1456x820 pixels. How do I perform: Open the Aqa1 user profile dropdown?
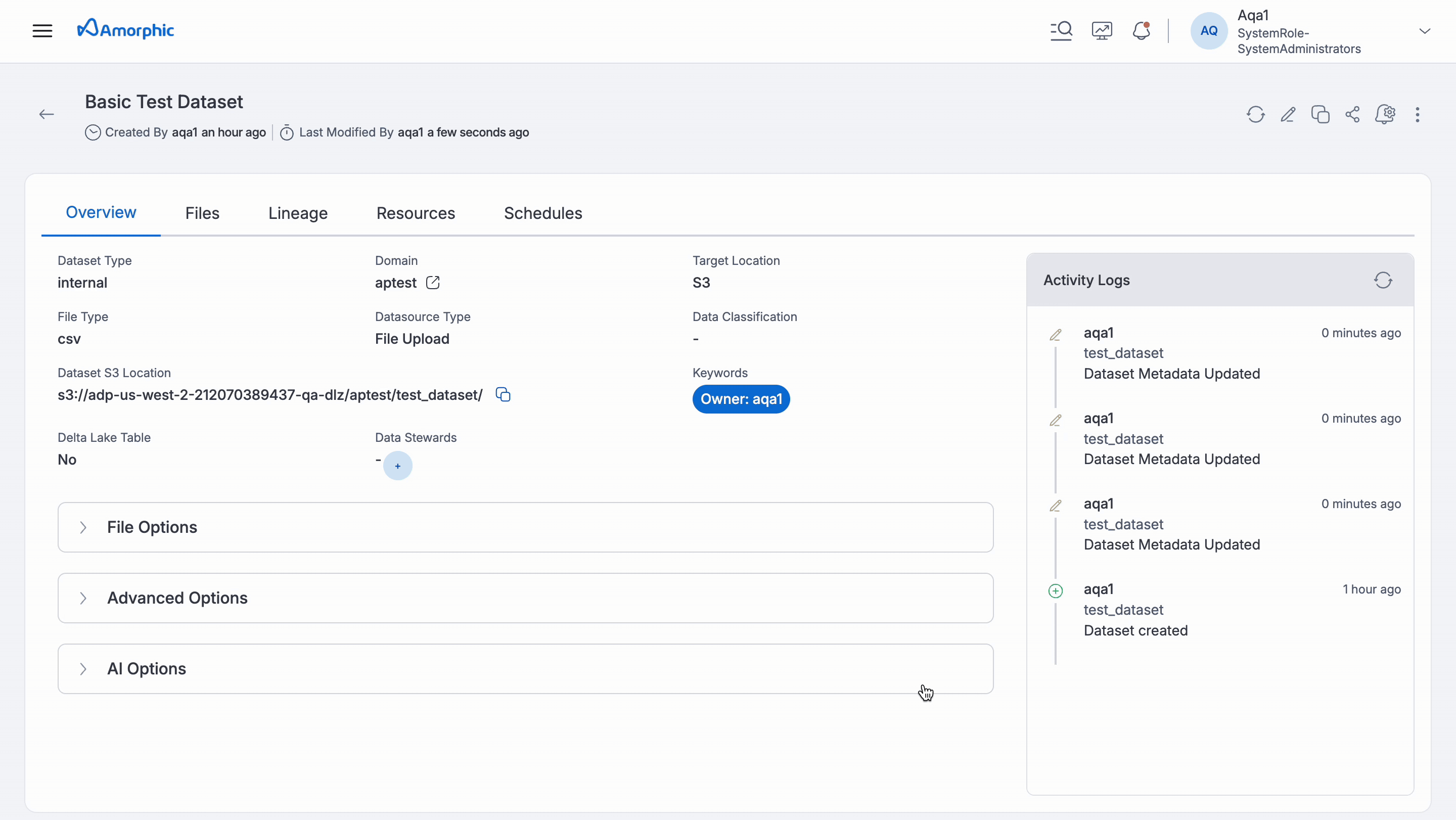[1424, 31]
